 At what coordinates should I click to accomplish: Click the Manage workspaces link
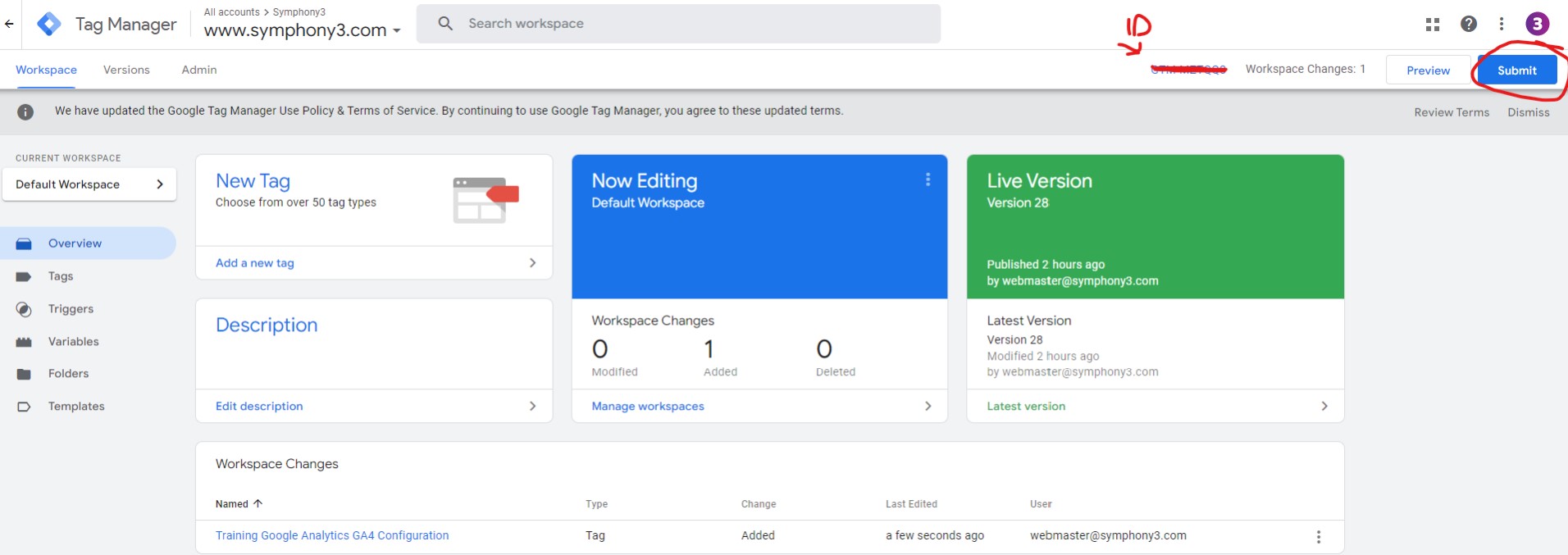click(648, 406)
